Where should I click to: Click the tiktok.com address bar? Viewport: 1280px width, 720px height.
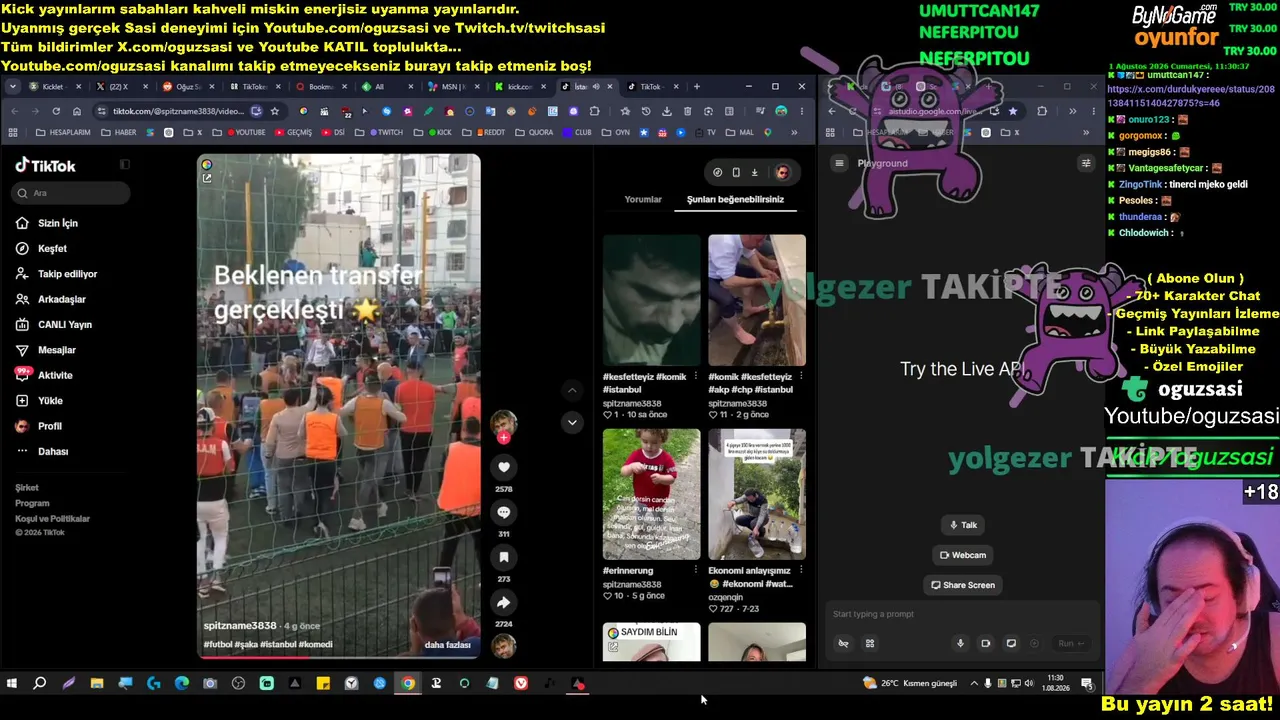click(178, 111)
